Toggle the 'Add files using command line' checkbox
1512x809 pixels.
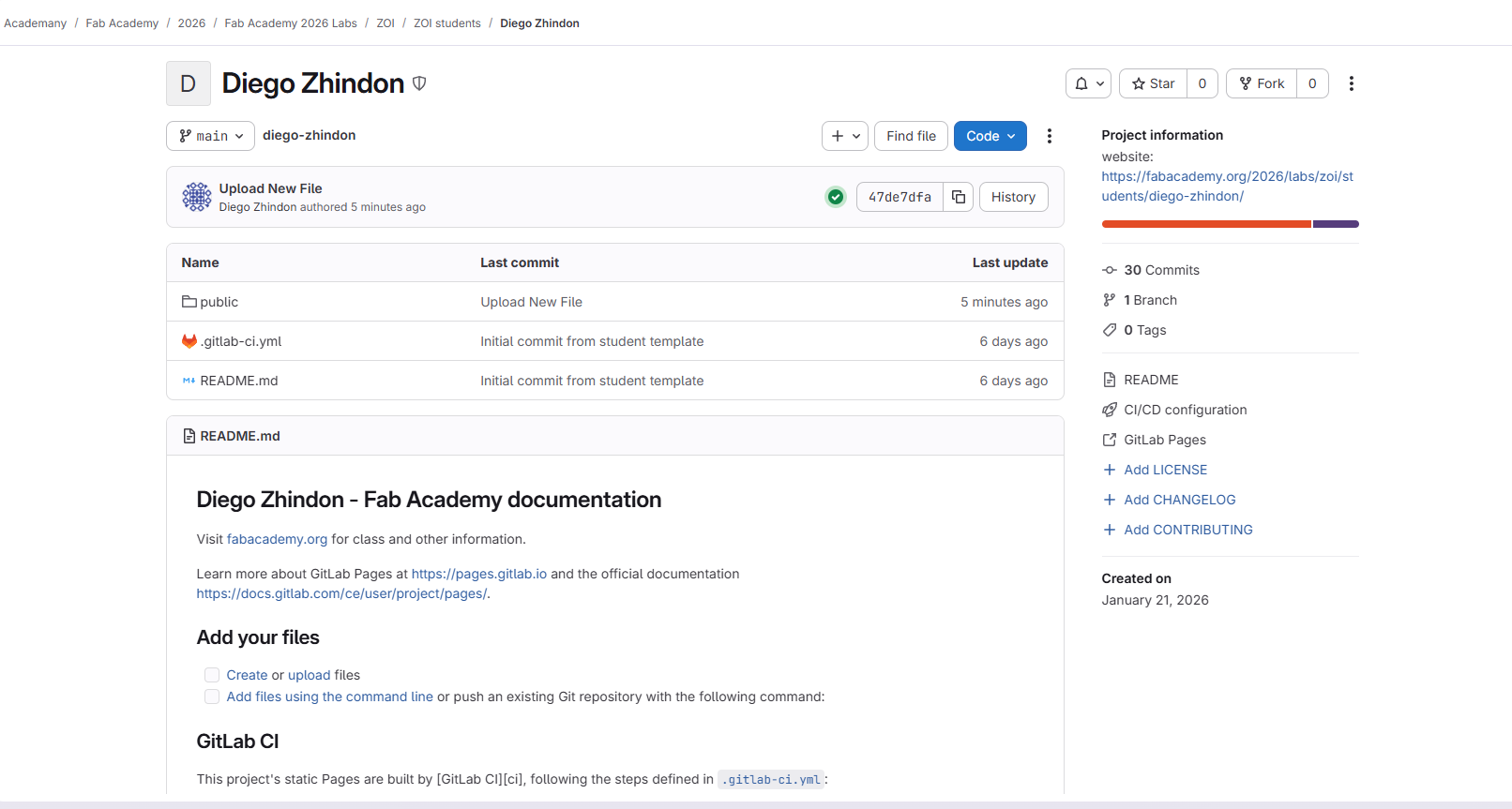click(212, 697)
